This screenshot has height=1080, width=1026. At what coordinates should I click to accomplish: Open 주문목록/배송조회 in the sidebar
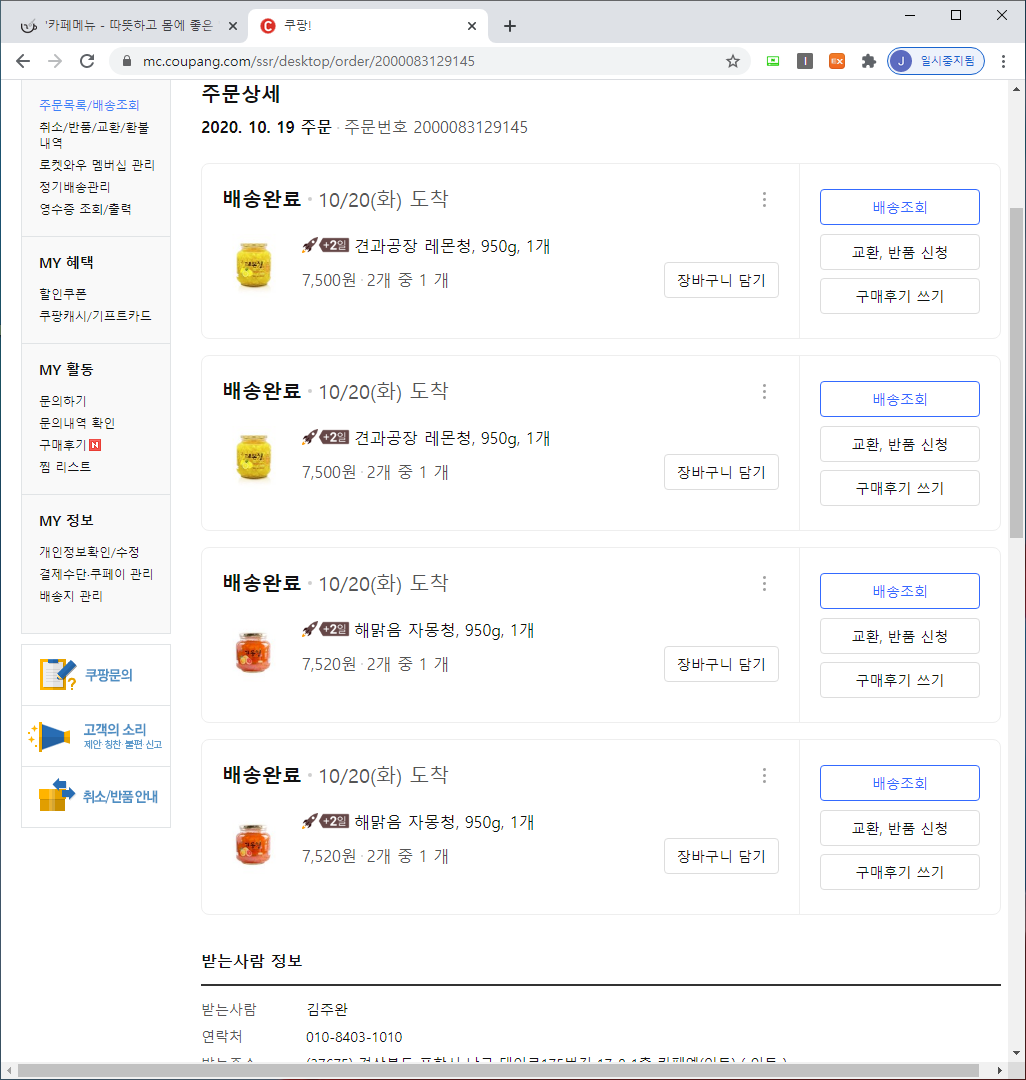[90, 105]
